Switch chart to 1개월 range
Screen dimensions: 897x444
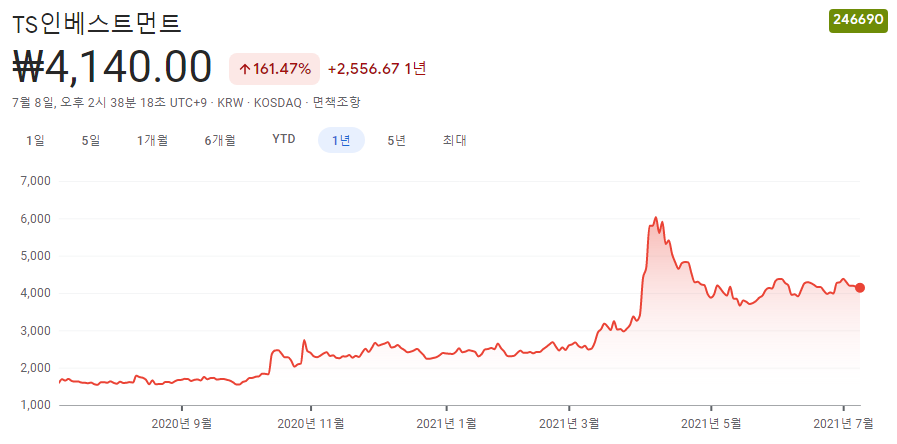(x=152, y=140)
